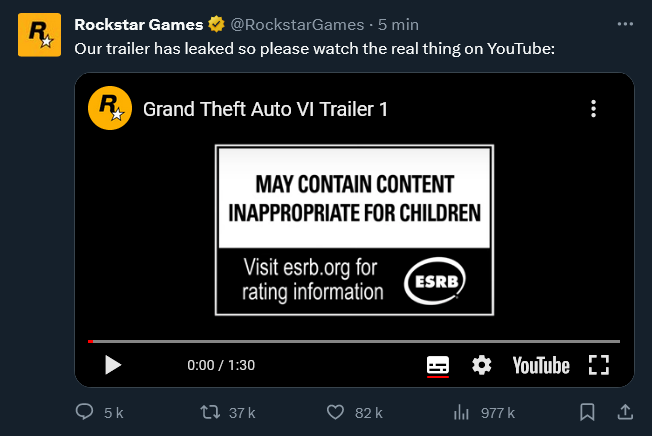Play the Grand Theft Auto VI trailer

coord(112,365)
